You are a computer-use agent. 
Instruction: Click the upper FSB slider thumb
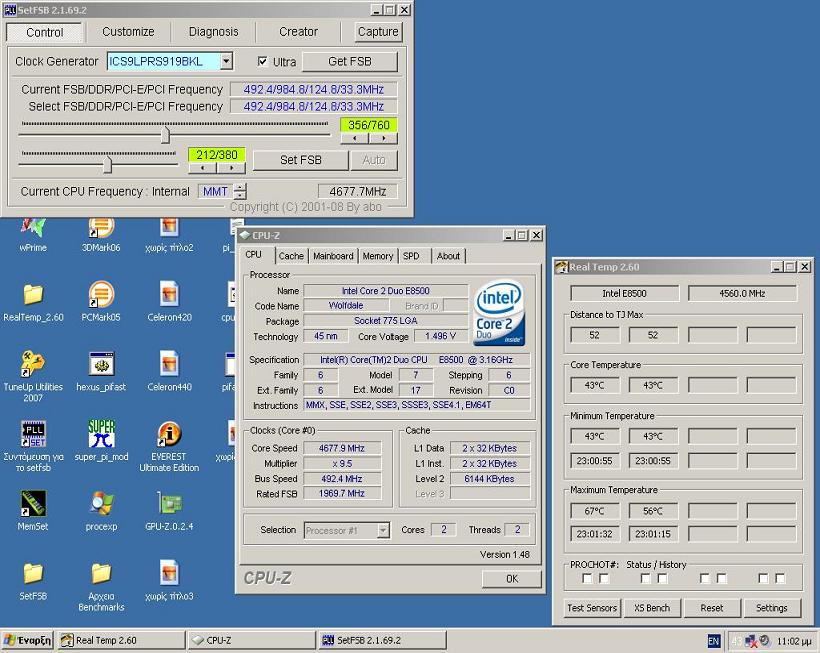coord(165,135)
